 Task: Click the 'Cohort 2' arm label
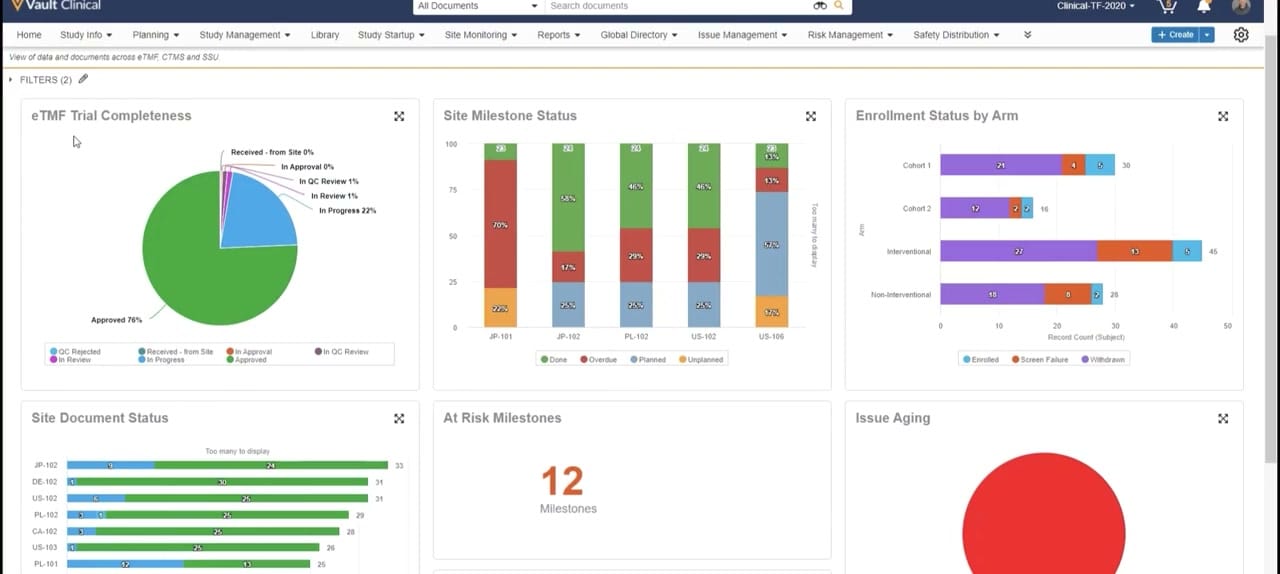916,208
